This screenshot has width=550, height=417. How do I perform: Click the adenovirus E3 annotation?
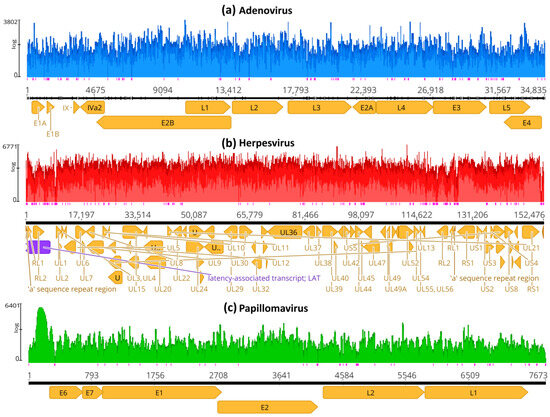tap(460, 108)
